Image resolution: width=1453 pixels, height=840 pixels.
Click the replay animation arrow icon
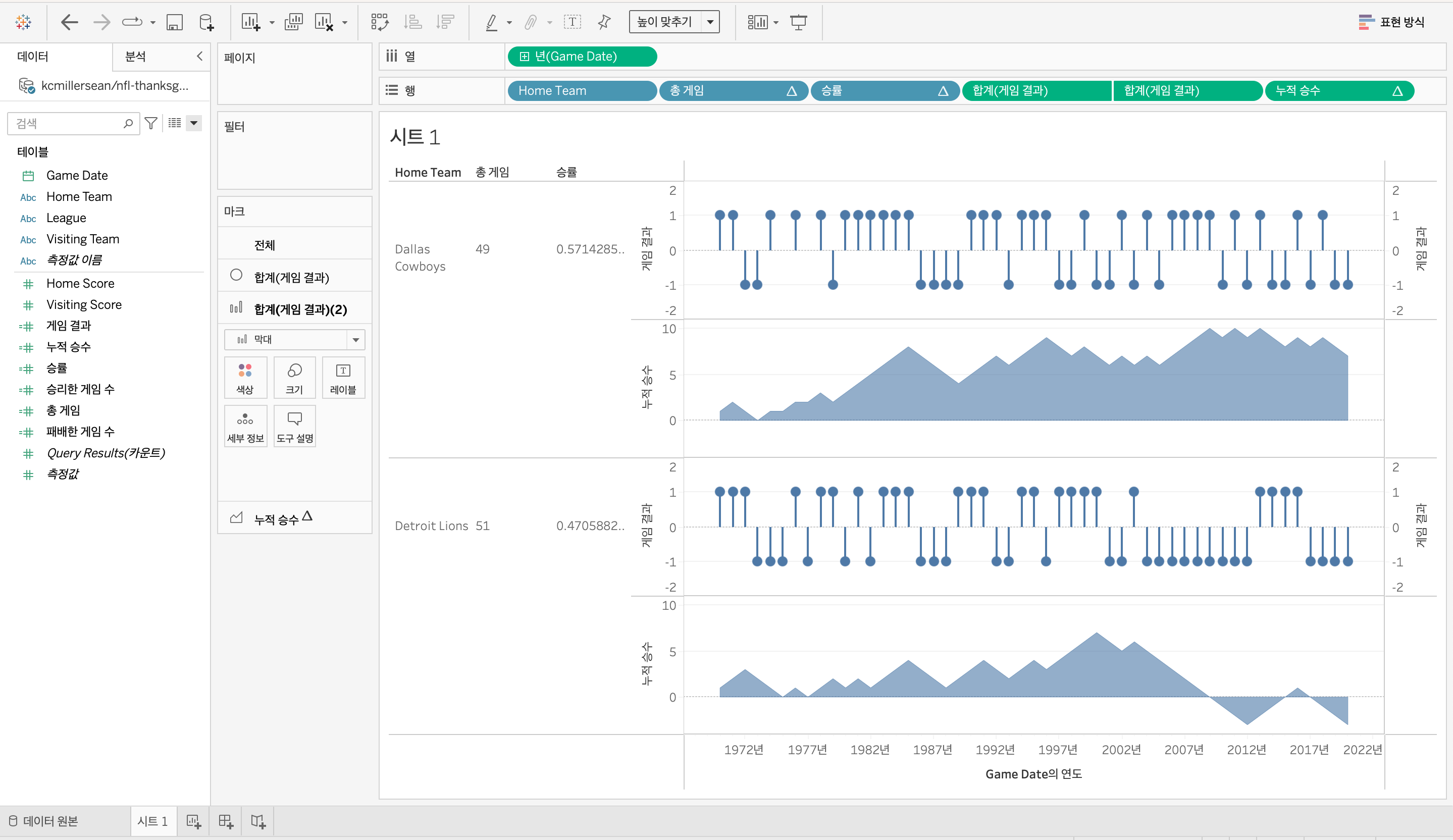[x=133, y=22]
